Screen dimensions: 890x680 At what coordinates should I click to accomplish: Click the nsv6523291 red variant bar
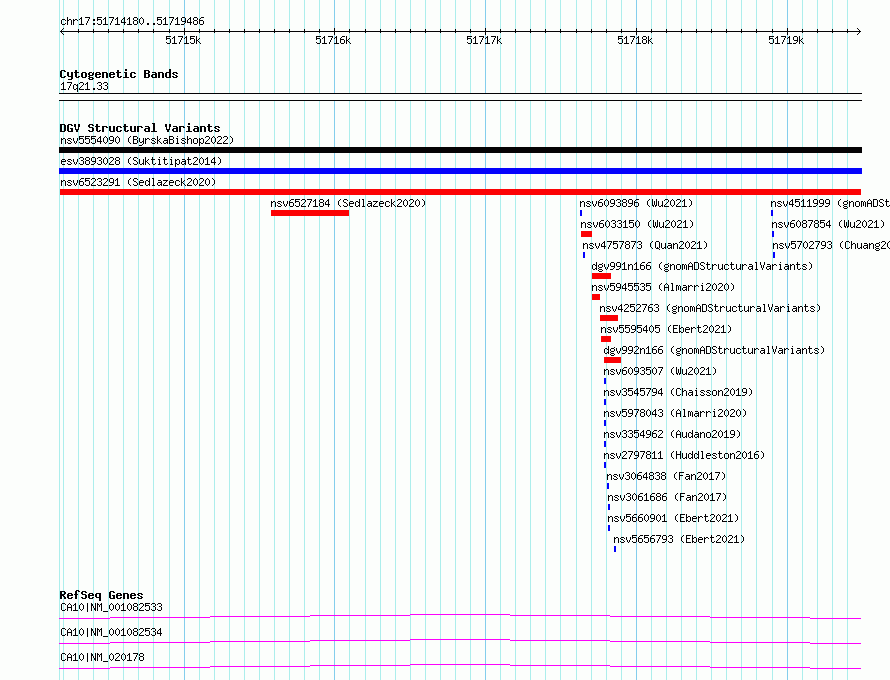460,192
